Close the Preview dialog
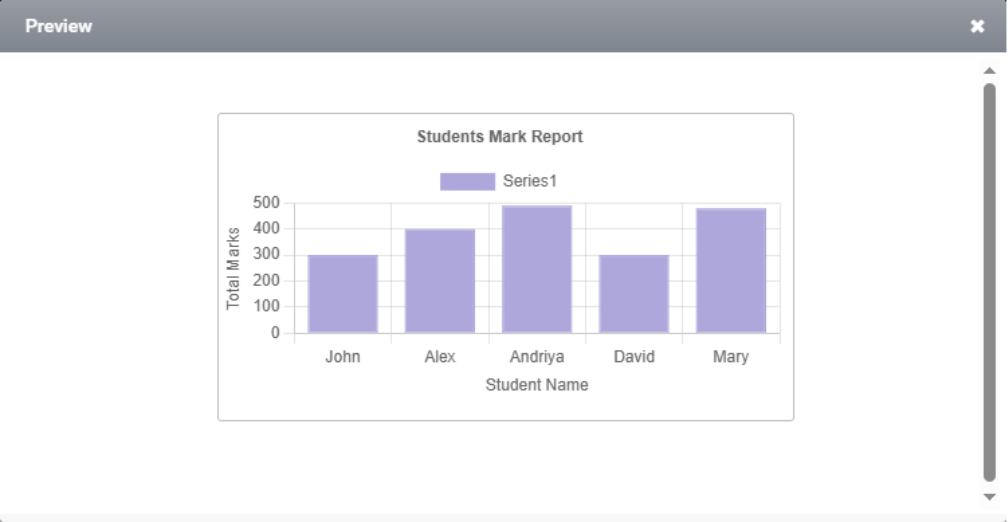The width and height of the screenshot is (1008, 522). [x=977, y=26]
